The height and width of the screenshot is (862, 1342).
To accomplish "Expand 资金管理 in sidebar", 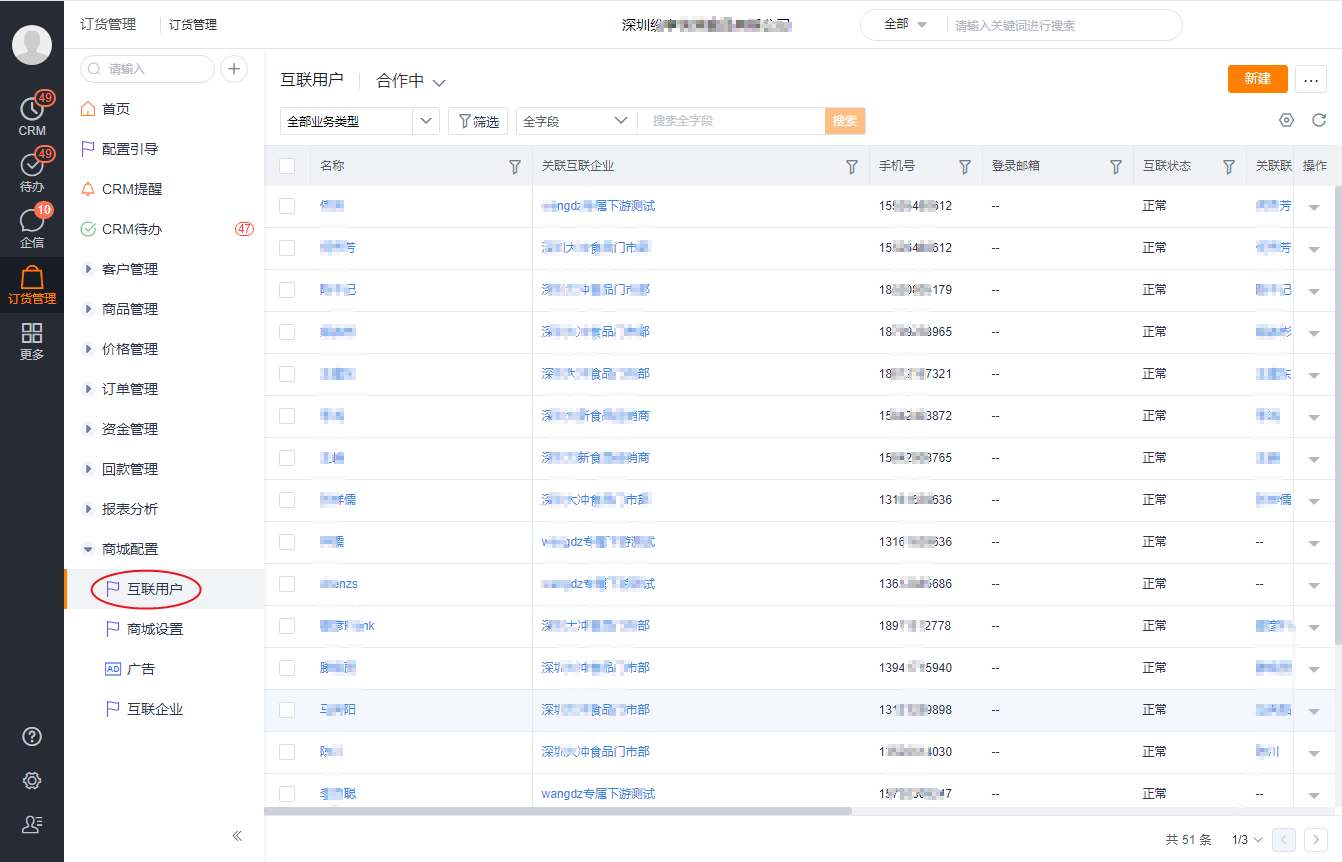I will point(88,429).
